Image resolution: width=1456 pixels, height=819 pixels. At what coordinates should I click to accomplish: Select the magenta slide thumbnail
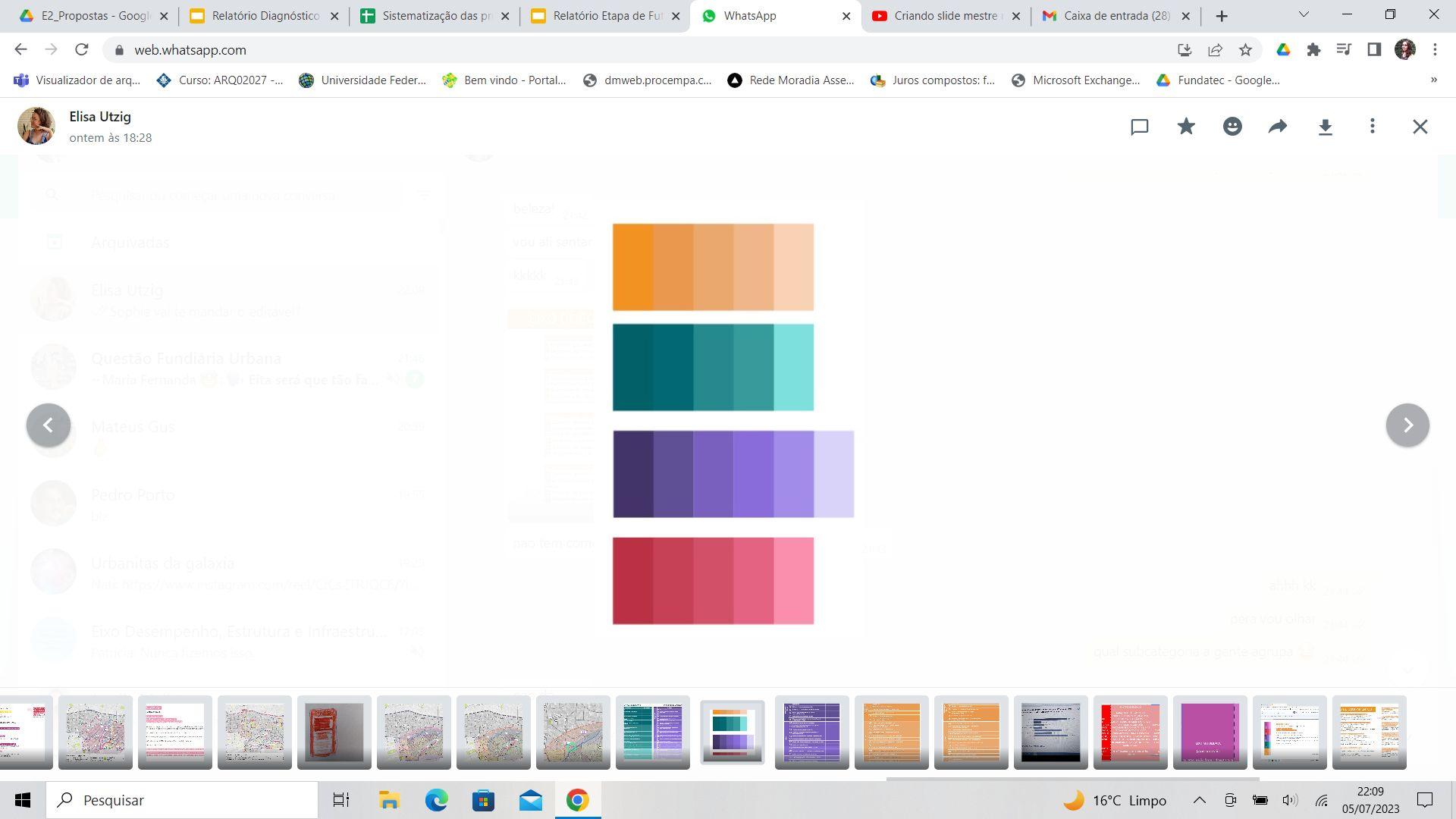coord(1210,732)
